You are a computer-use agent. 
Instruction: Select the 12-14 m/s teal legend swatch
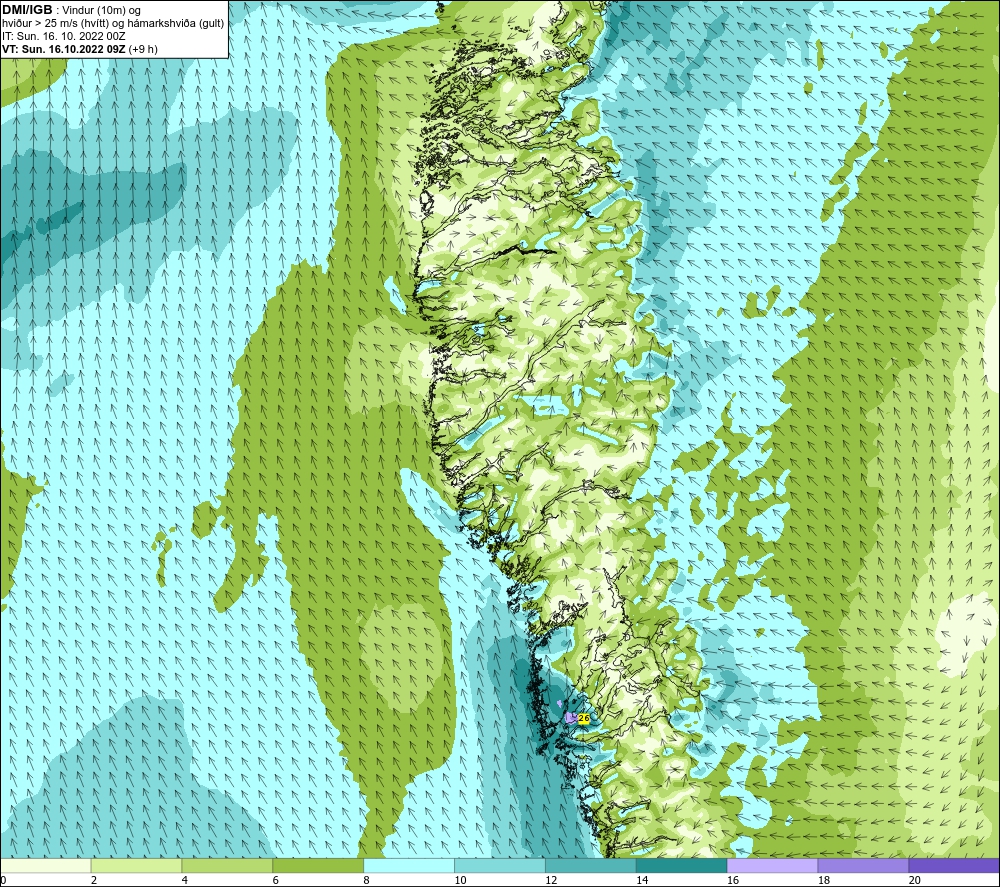591,866
